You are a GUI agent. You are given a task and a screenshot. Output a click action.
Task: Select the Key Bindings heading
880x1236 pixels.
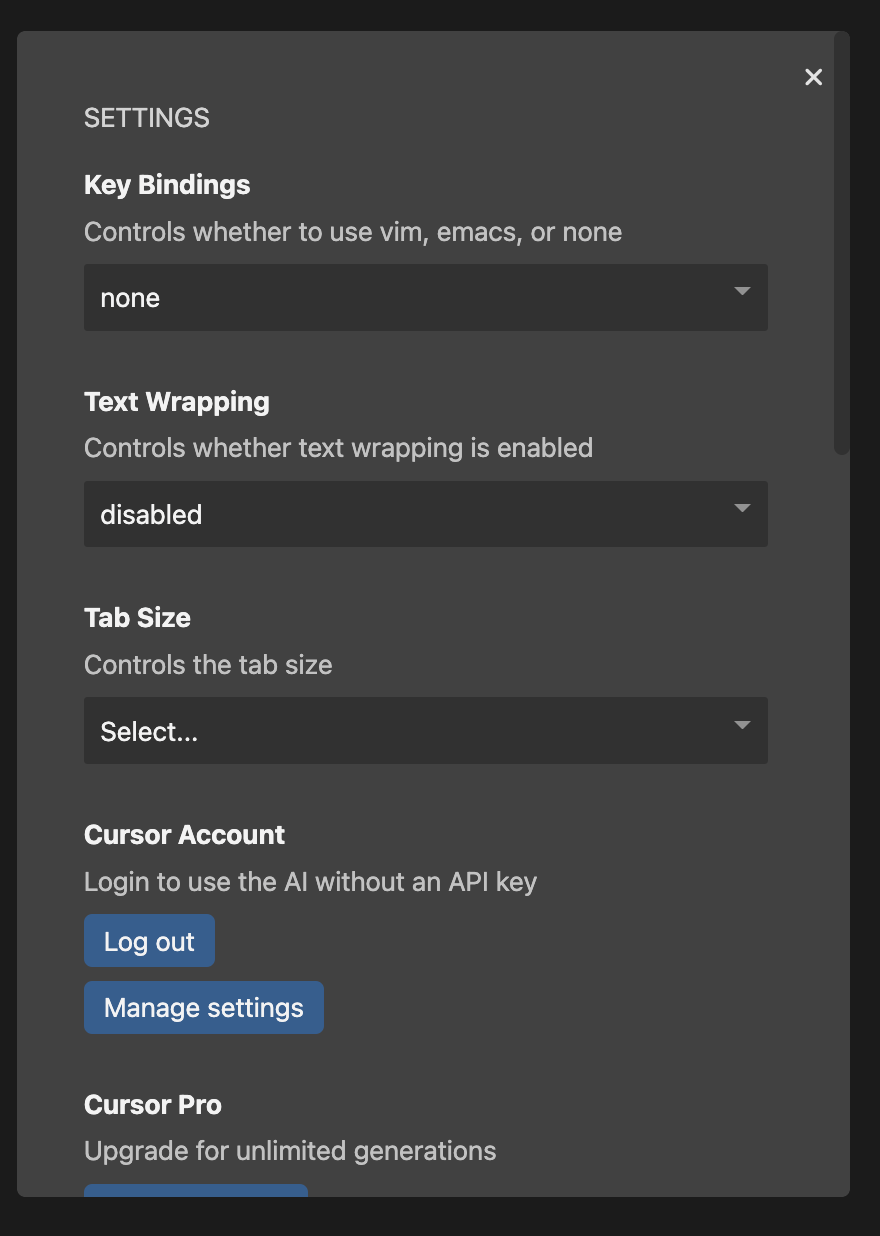pos(167,185)
